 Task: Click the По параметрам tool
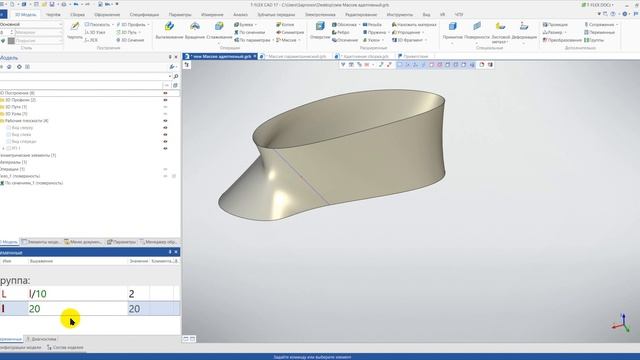[252, 40]
